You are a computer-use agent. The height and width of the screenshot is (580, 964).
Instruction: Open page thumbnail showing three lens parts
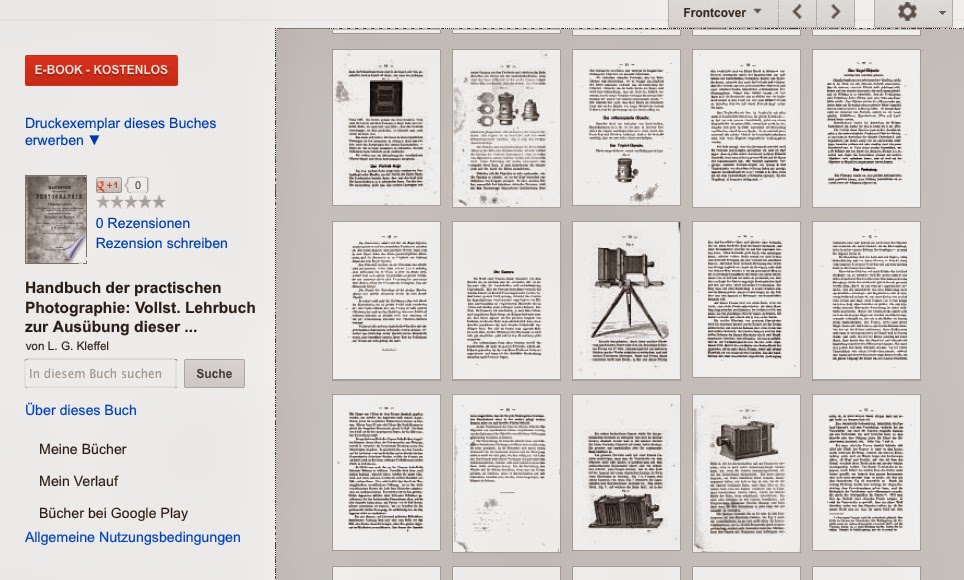point(506,128)
